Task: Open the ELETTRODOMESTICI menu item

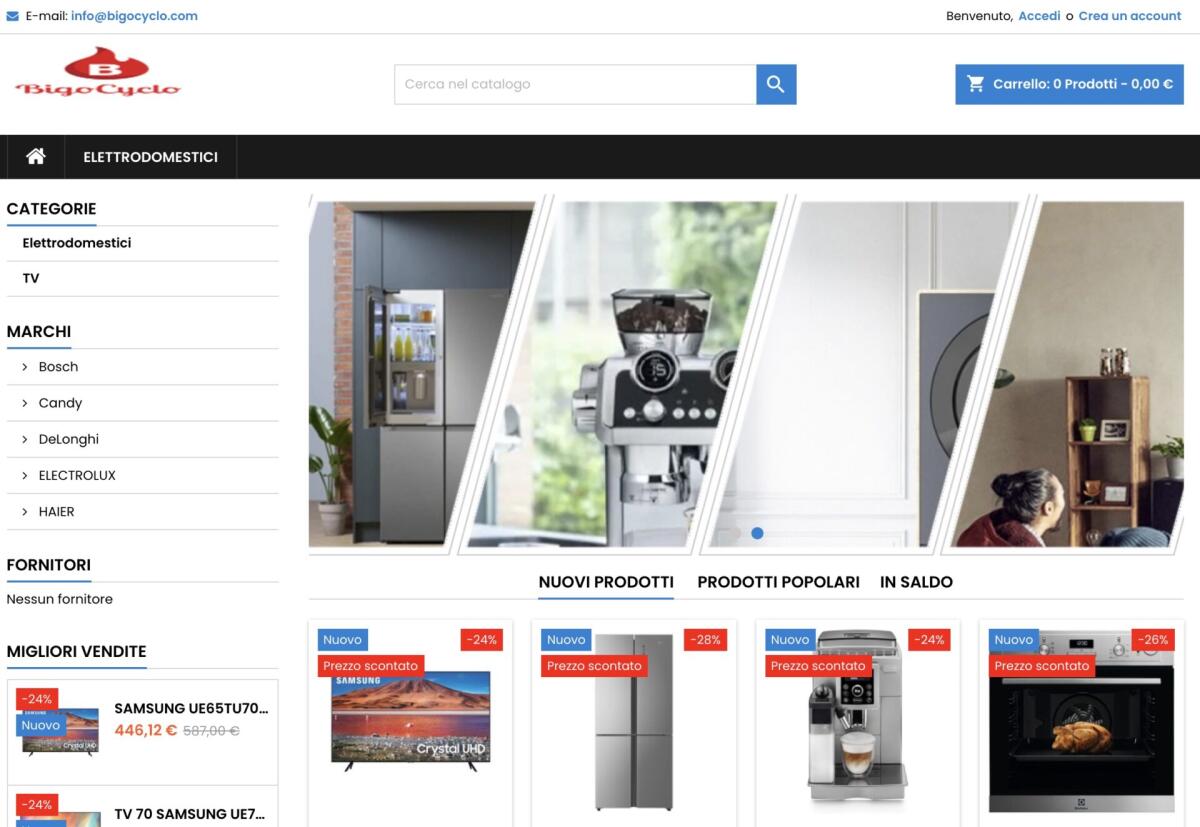Action: click(x=150, y=157)
